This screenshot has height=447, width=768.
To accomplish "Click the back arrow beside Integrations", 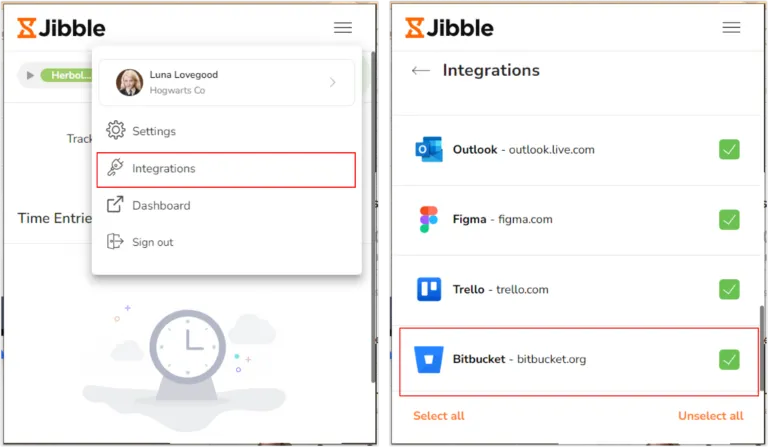I will [x=420, y=71].
